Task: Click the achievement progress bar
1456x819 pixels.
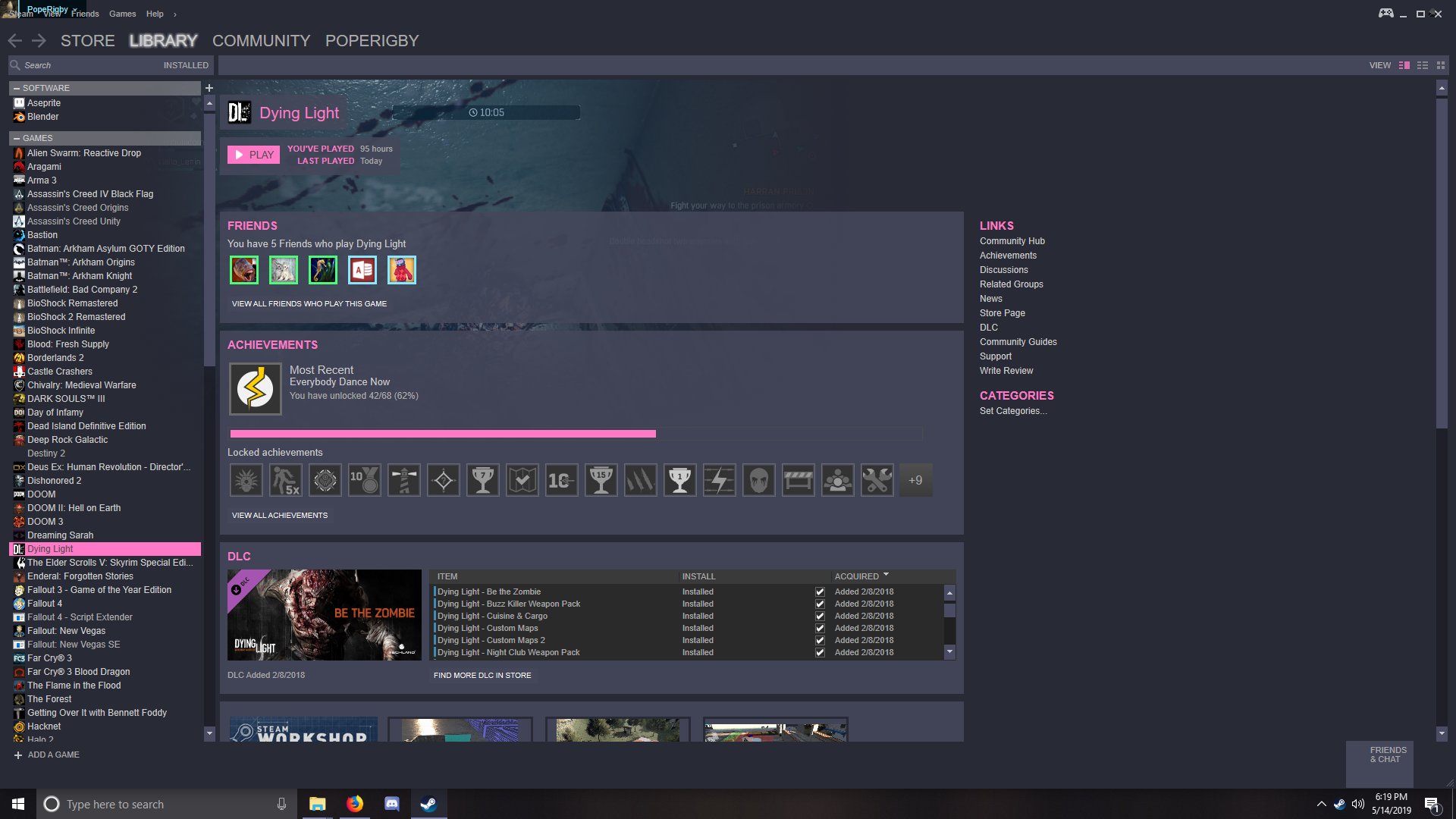Action: 576,433
